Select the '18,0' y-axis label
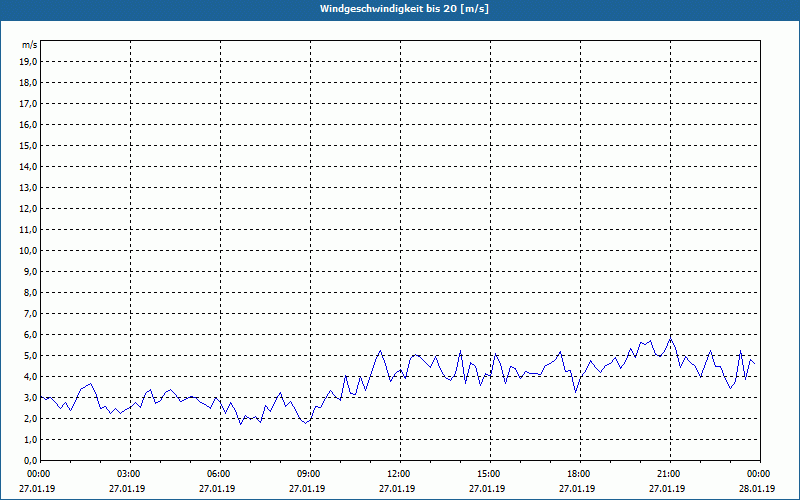800x500 pixels. [x=29, y=83]
